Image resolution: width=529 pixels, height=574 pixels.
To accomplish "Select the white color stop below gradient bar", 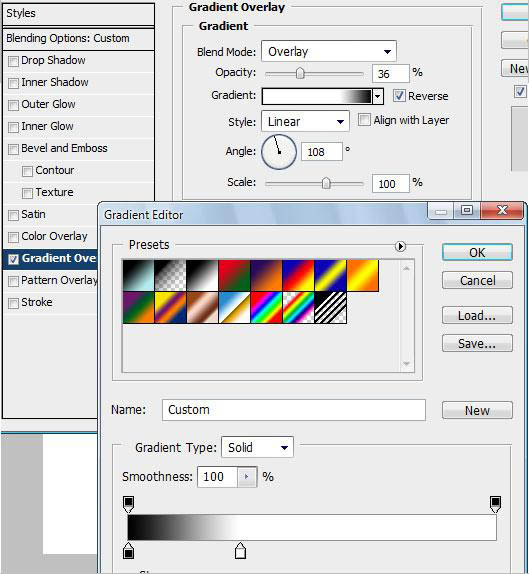I will pos(240,551).
